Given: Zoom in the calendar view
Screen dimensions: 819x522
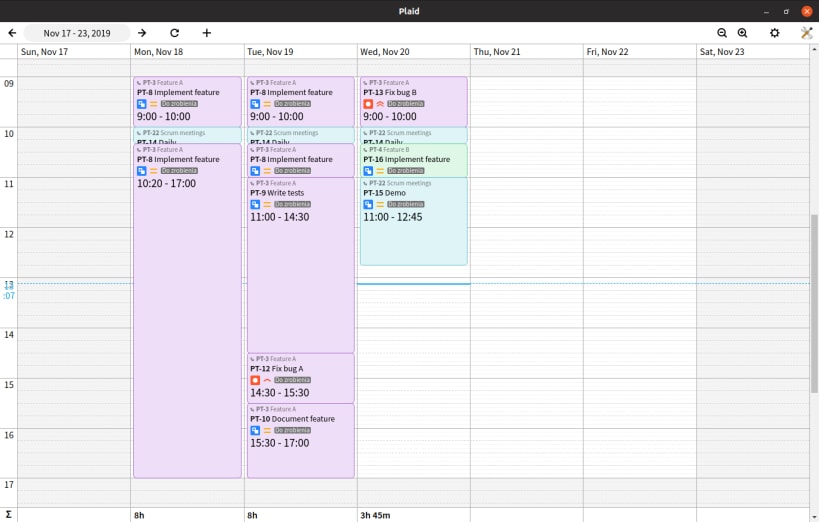Looking at the screenshot, I should [x=742, y=33].
